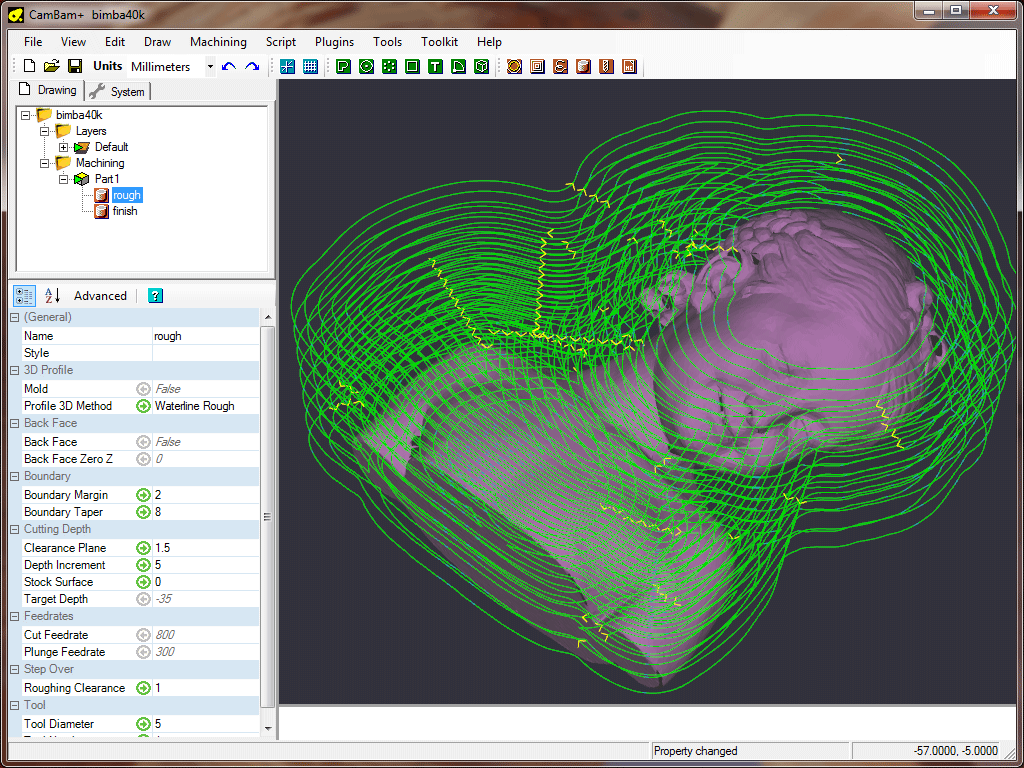Toggle the show grid button
The height and width of the screenshot is (768, 1024).
310,66
